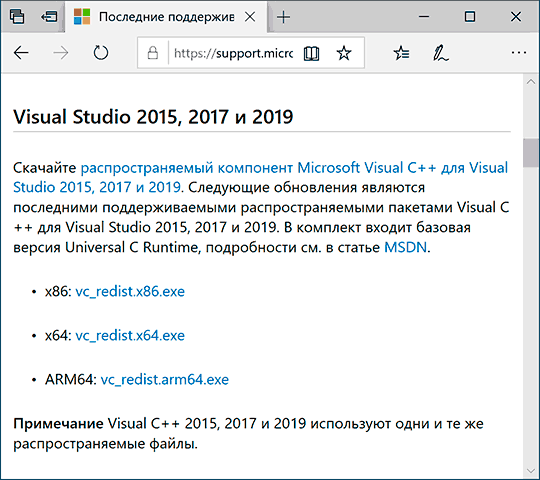Minimize the browser window
This screenshot has height=480, width=540.
click(424, 17)
